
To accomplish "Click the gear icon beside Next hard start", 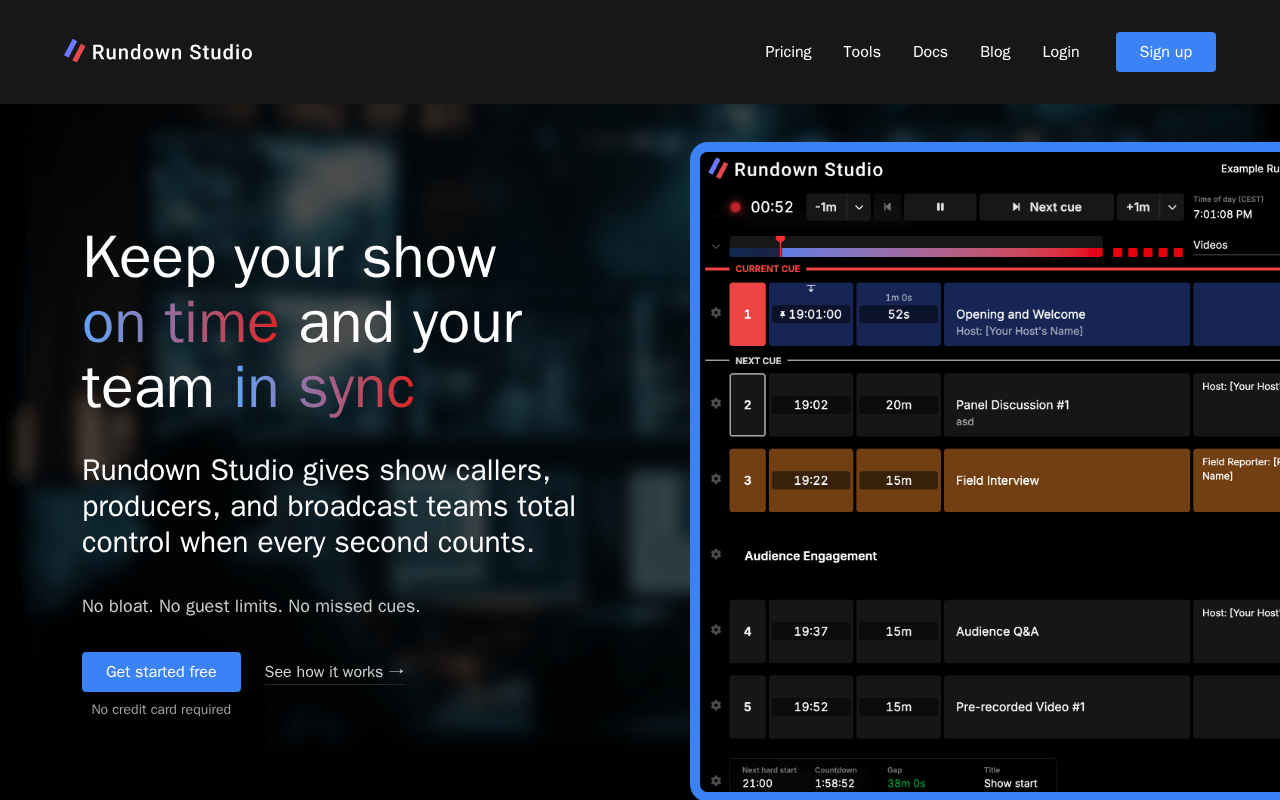I will [716, 780].
